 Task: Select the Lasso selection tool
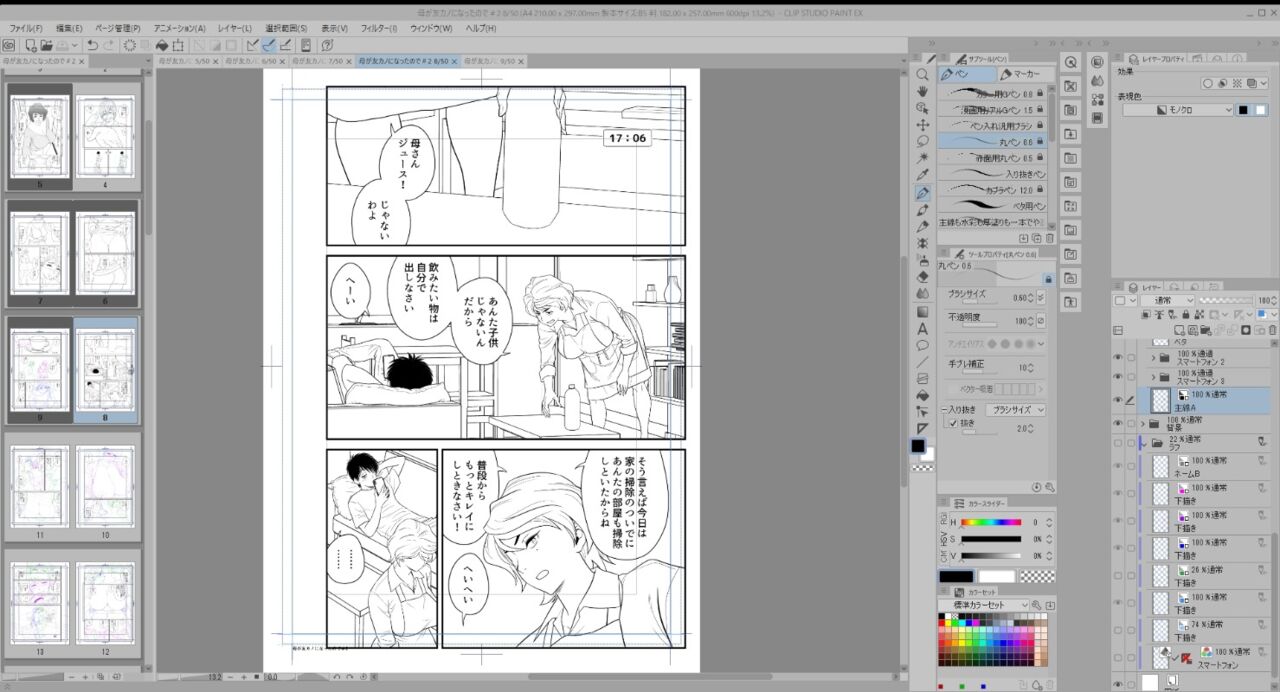click(922, 142)
